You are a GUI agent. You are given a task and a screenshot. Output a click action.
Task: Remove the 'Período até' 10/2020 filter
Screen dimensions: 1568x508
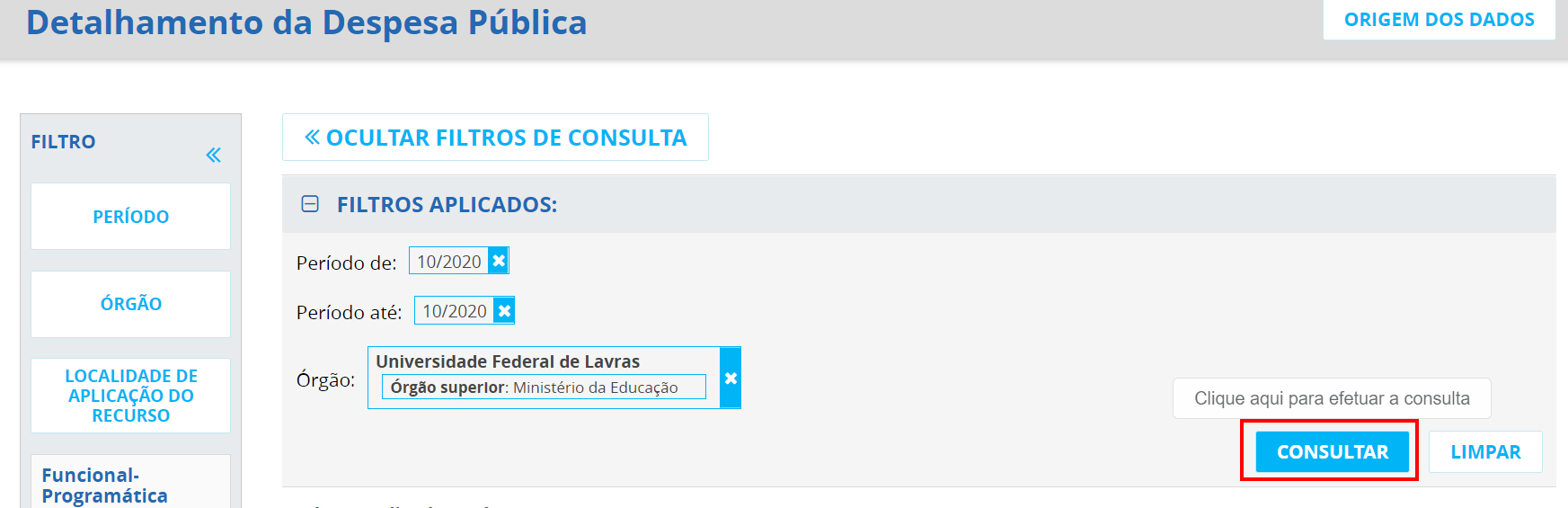click(505, 311)
